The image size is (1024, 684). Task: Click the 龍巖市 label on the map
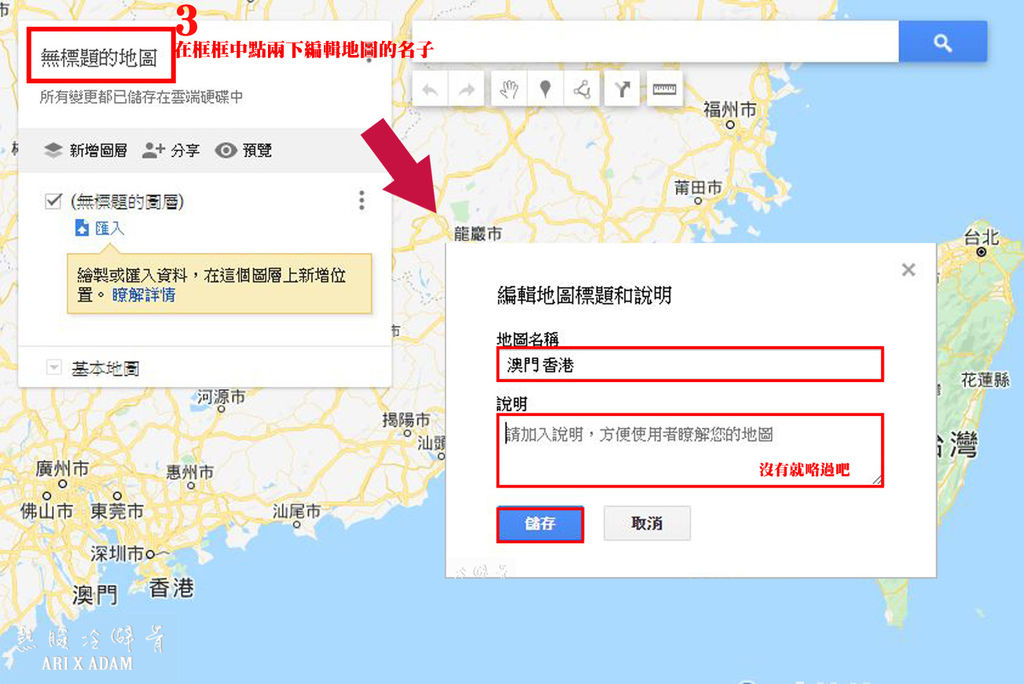478,233
